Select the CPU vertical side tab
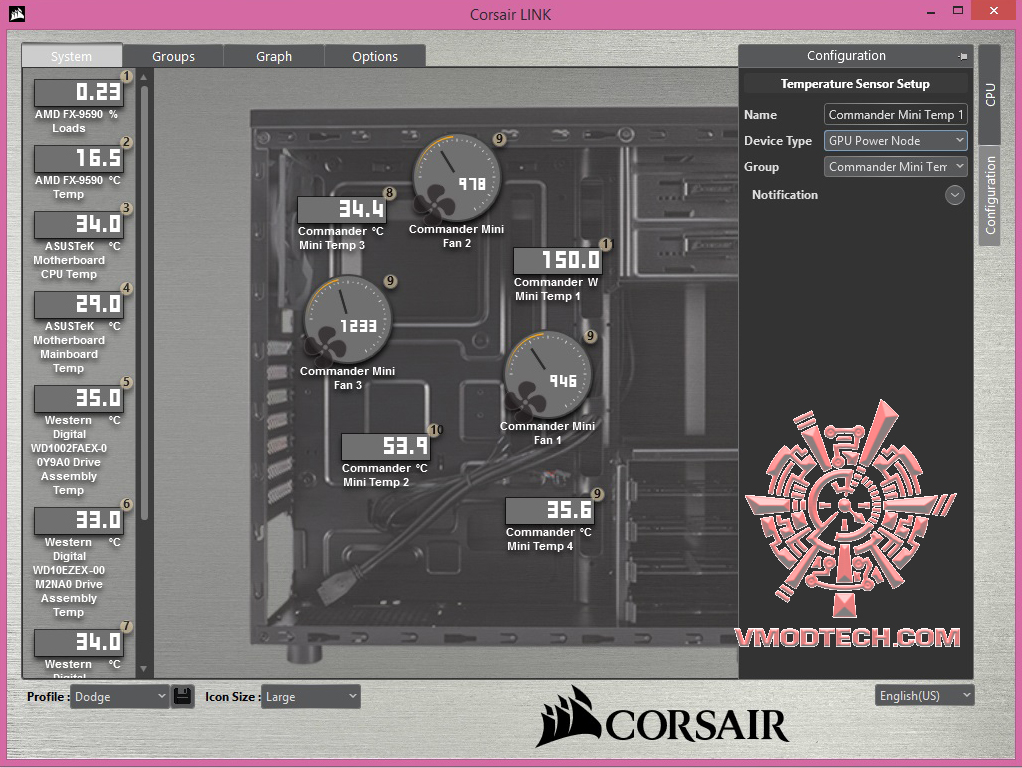1022x768 pixels. (989, 95)
